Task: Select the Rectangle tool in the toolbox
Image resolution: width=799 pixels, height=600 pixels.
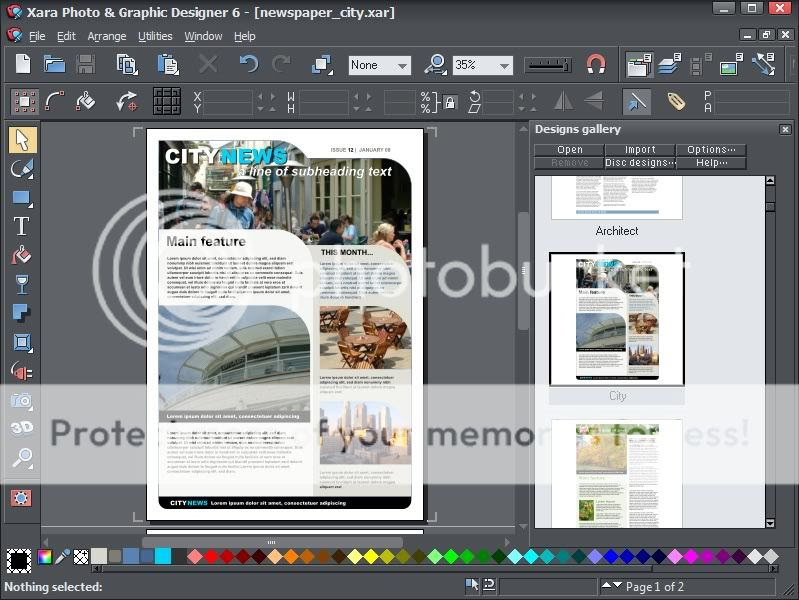Action: coord(21,197)
